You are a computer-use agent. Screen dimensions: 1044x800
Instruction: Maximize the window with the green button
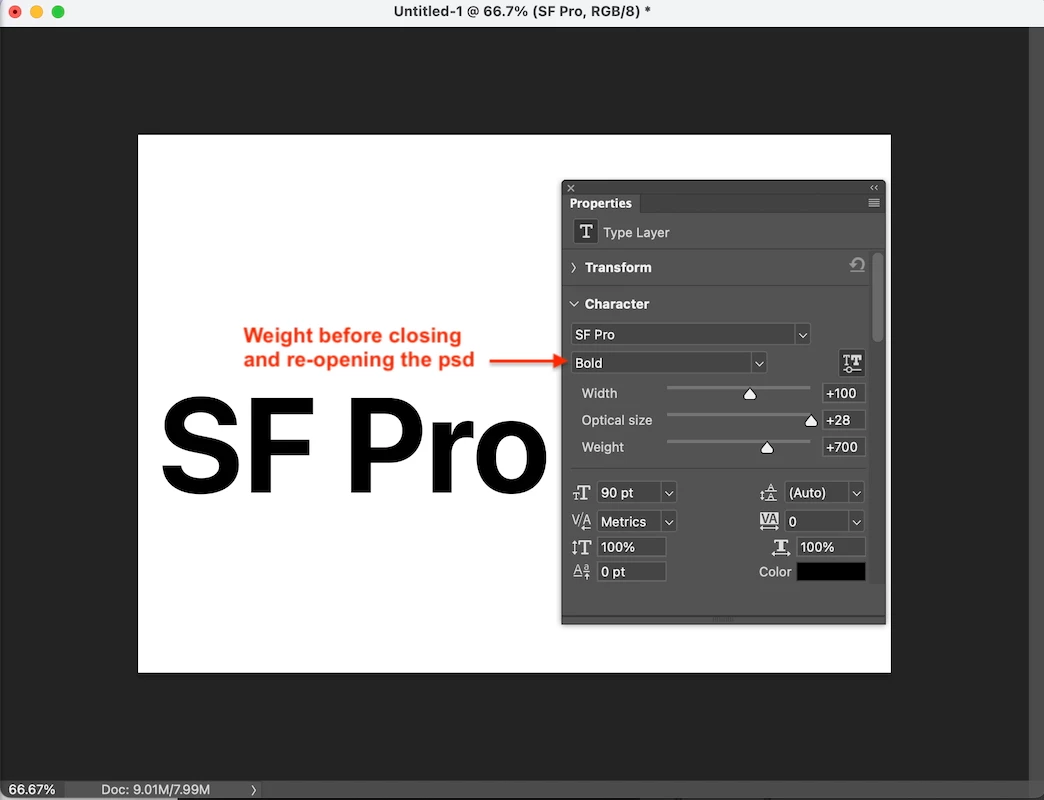[58, 11]
